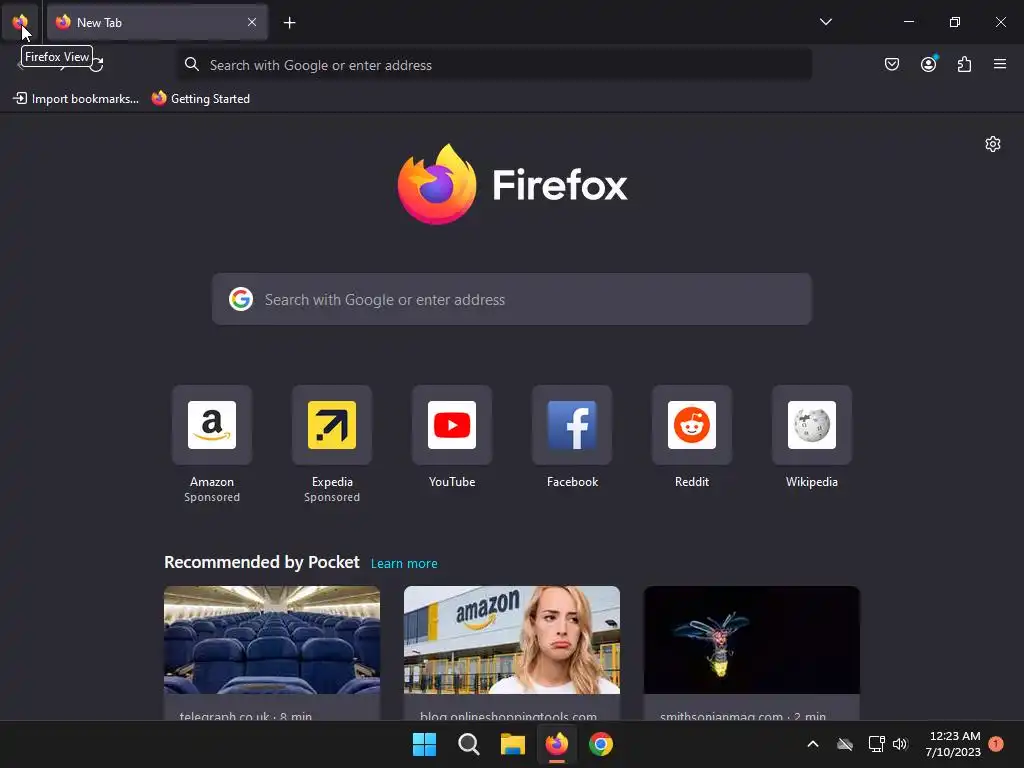Click Import bookmarks... in bookmarks toolbar
The width and height of the screenshot is (1024, 768).
click(x=76, y=99)
